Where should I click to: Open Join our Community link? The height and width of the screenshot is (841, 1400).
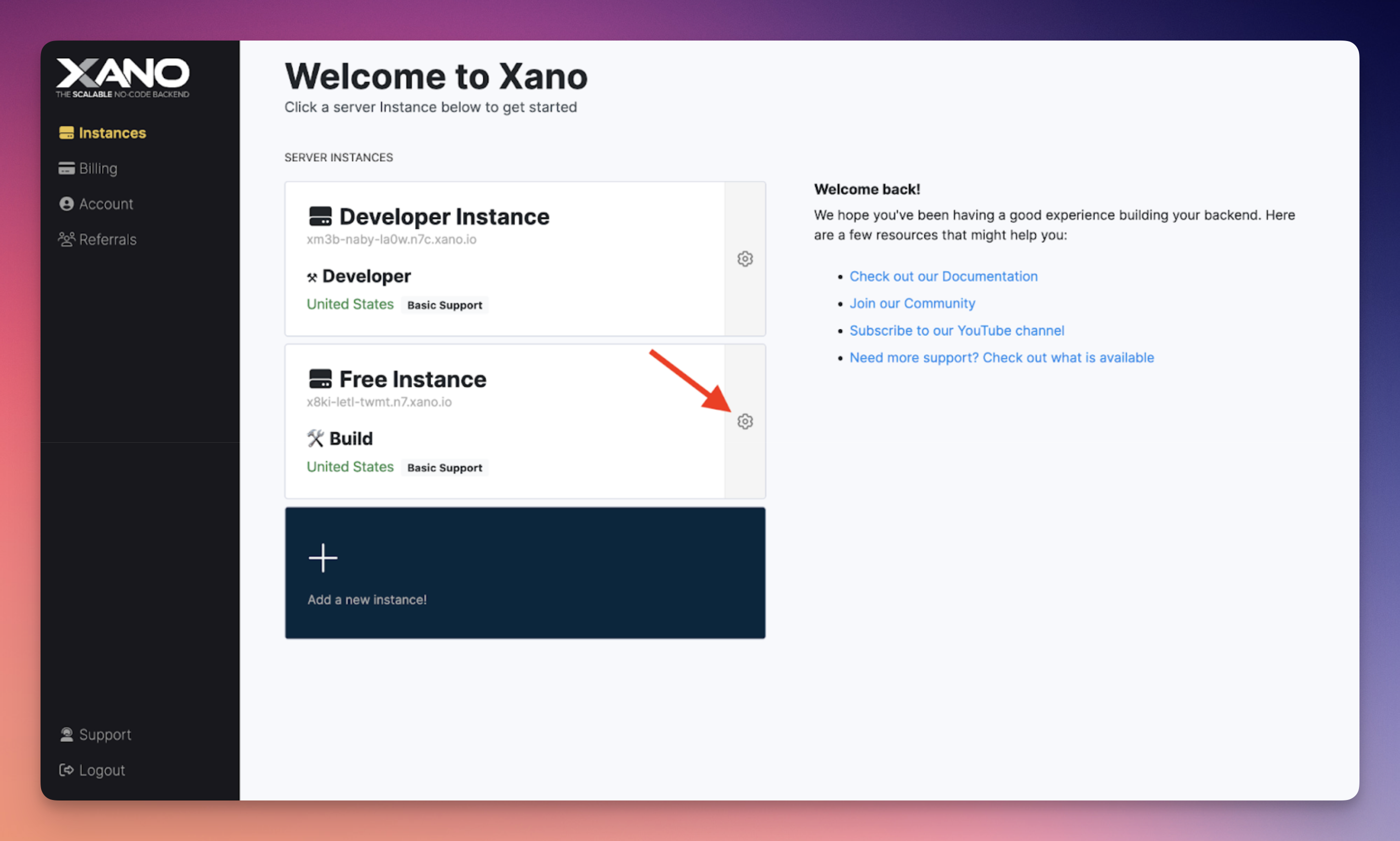click(912, 303)
